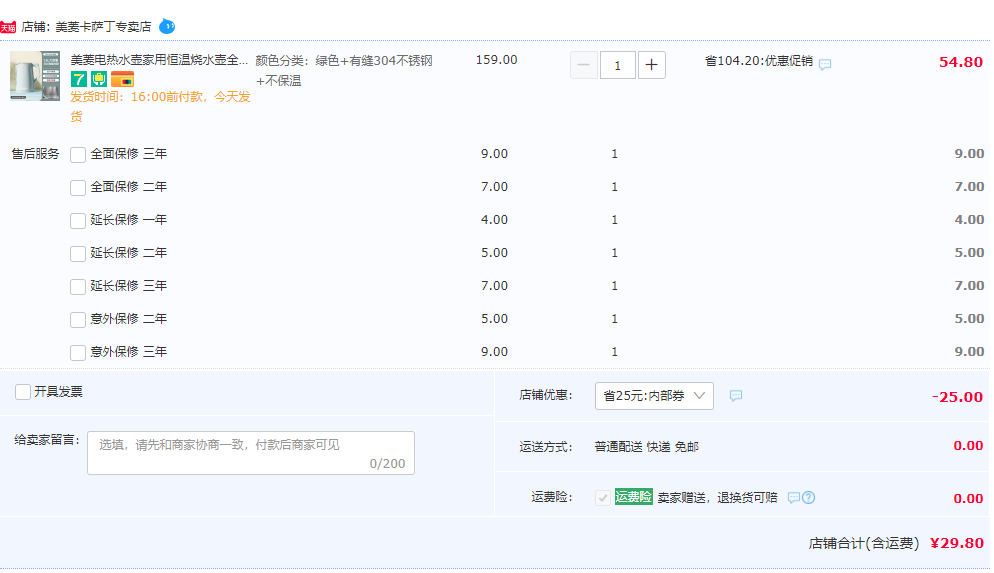
Task: Open the store discount comment icon
Action: pyautogui.click(x=735, y=396)
